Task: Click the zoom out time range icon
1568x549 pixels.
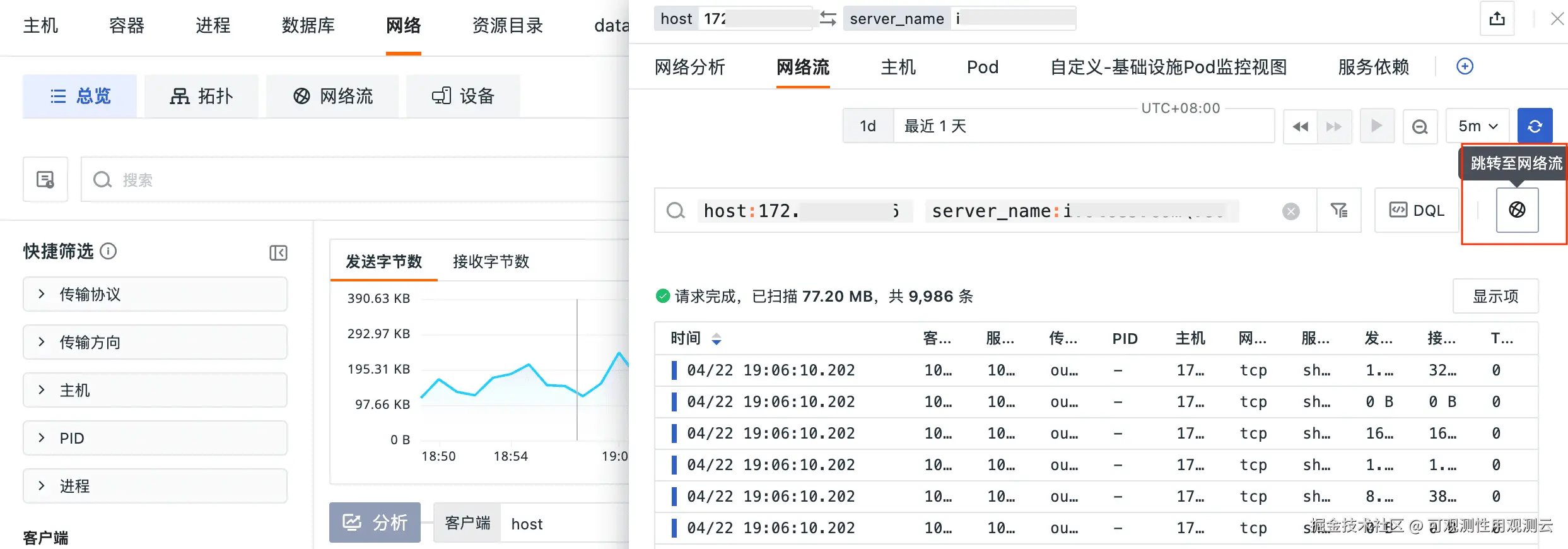Action: pos(1420,126)
